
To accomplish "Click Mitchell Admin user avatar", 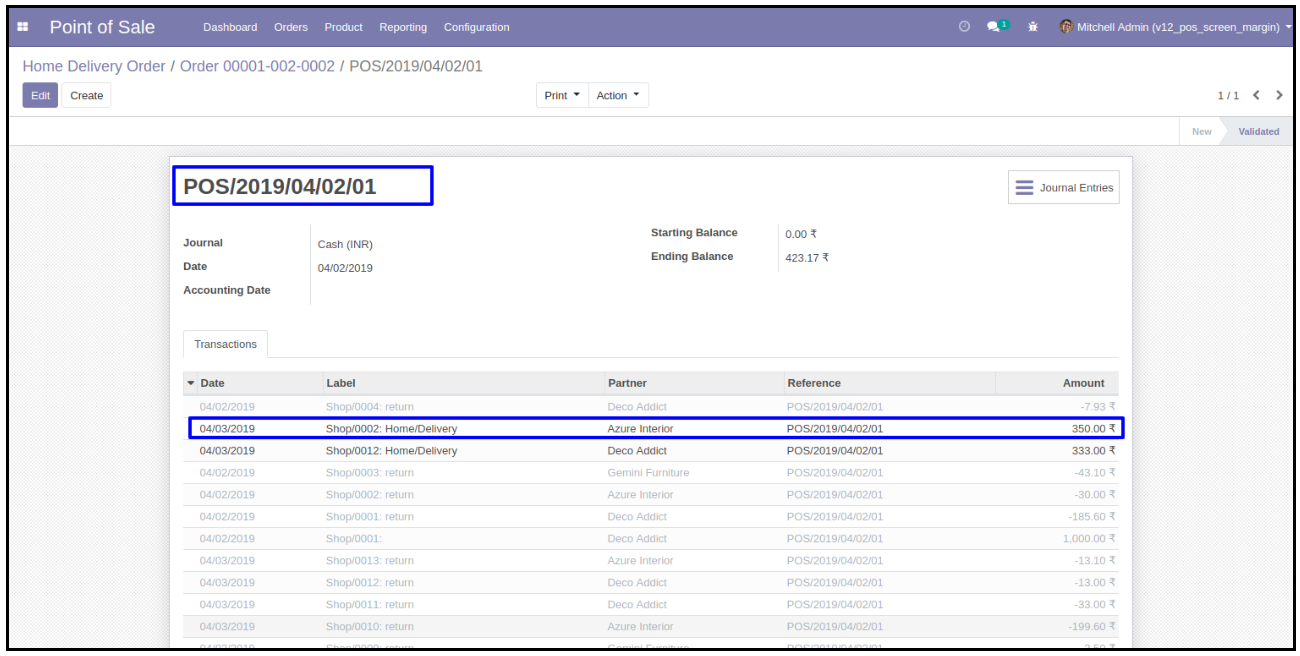I will [x=1066, y=27].
